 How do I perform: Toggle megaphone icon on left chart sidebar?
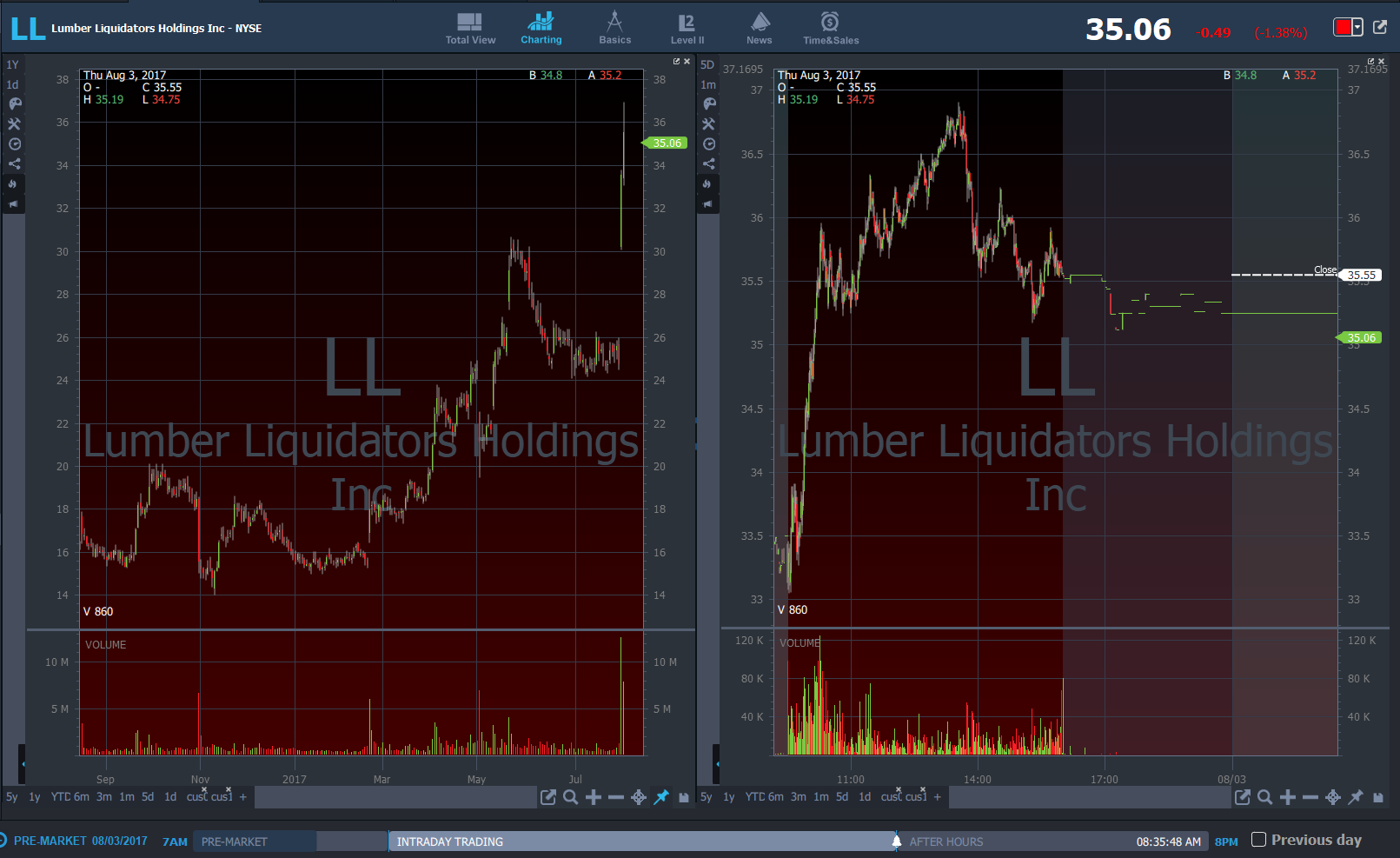coord(14,204)
